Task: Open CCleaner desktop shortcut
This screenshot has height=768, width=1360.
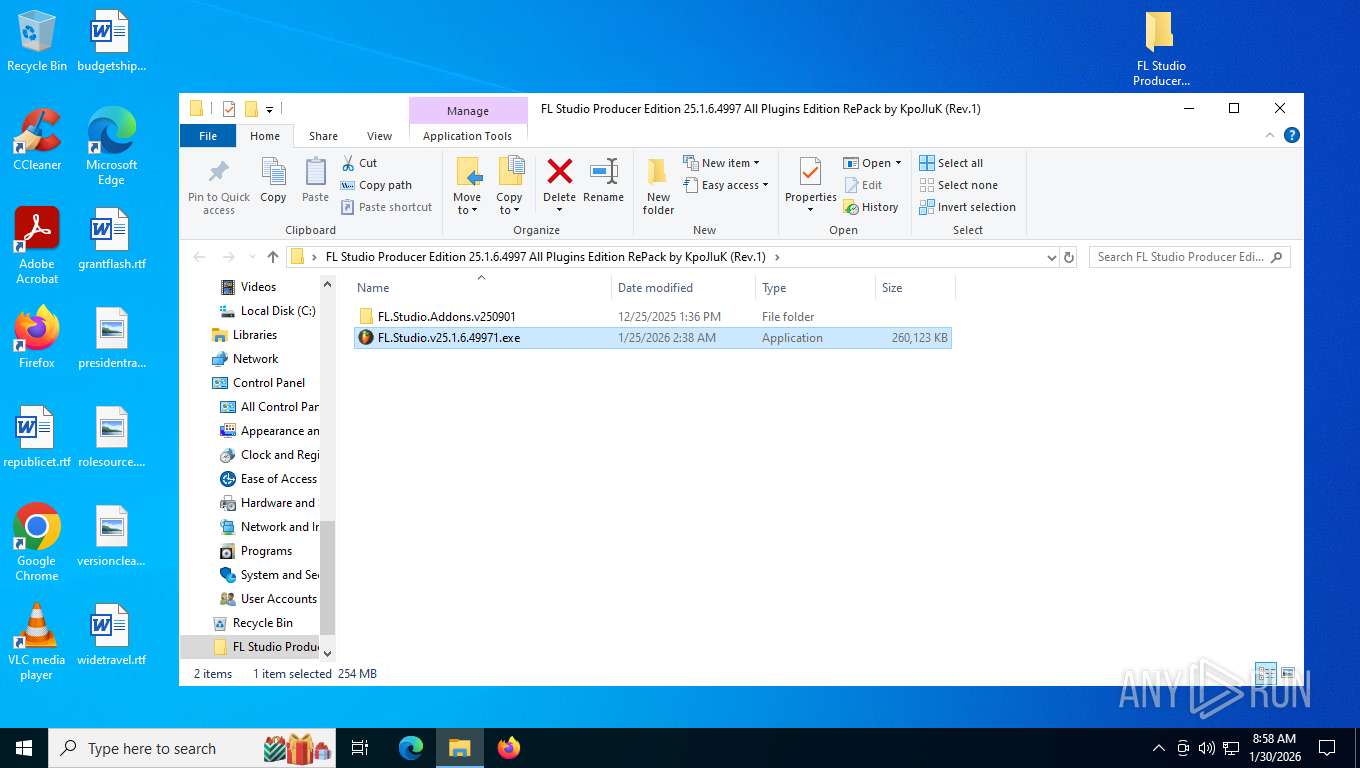Action: click(37, 139)
